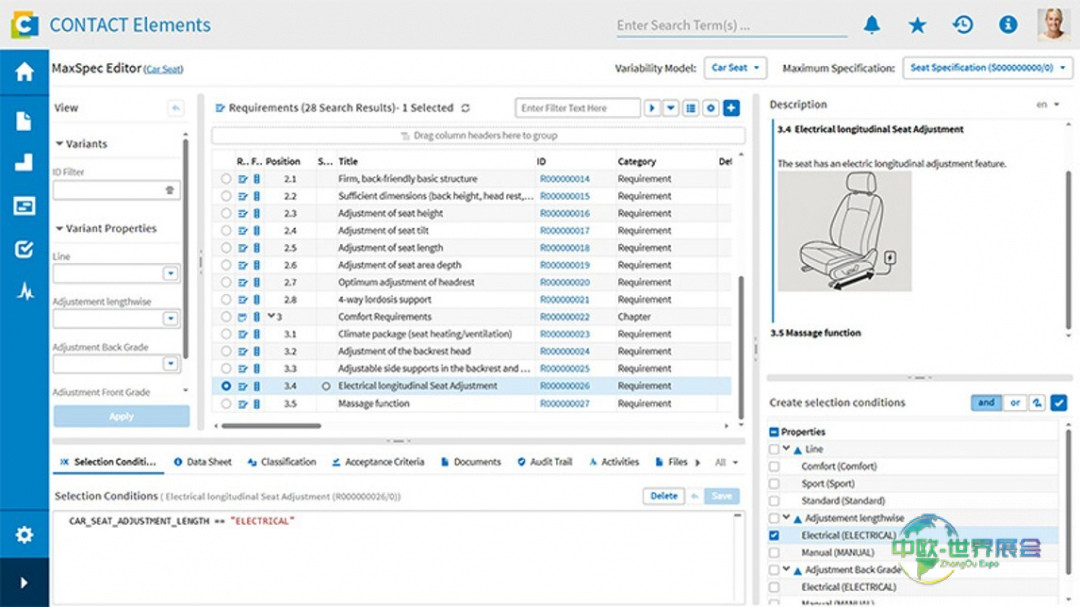1080x607 pixels.
Task: Collapse the Variant Properties section
Action: coord(60,229)
